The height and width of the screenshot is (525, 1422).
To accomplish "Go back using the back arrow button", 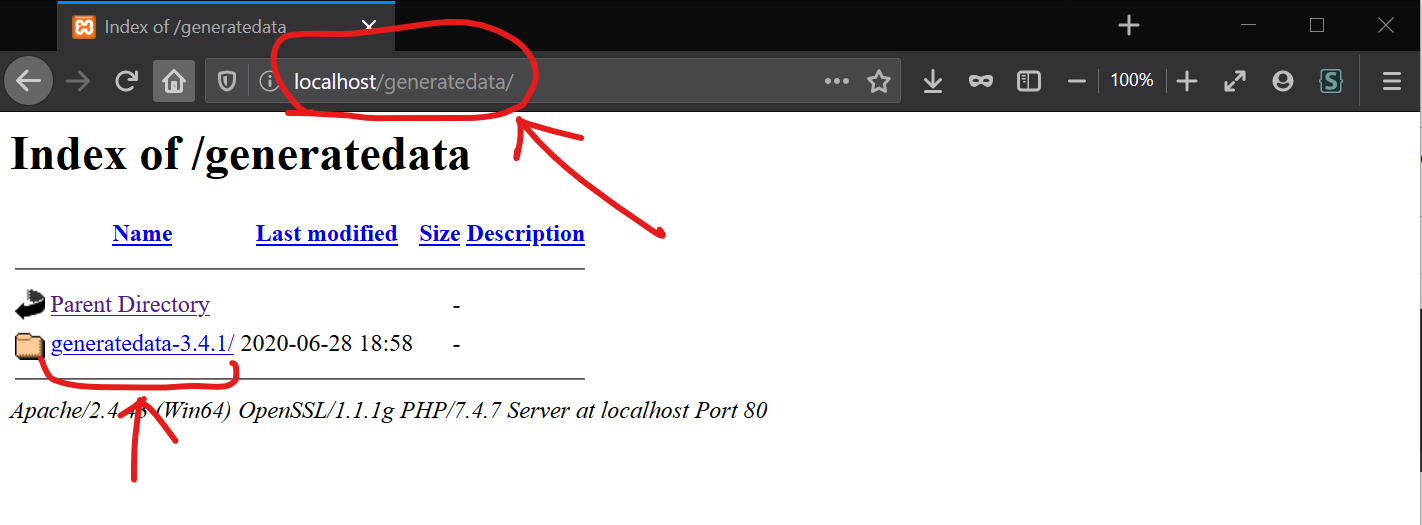I will (x=28, y=81).
